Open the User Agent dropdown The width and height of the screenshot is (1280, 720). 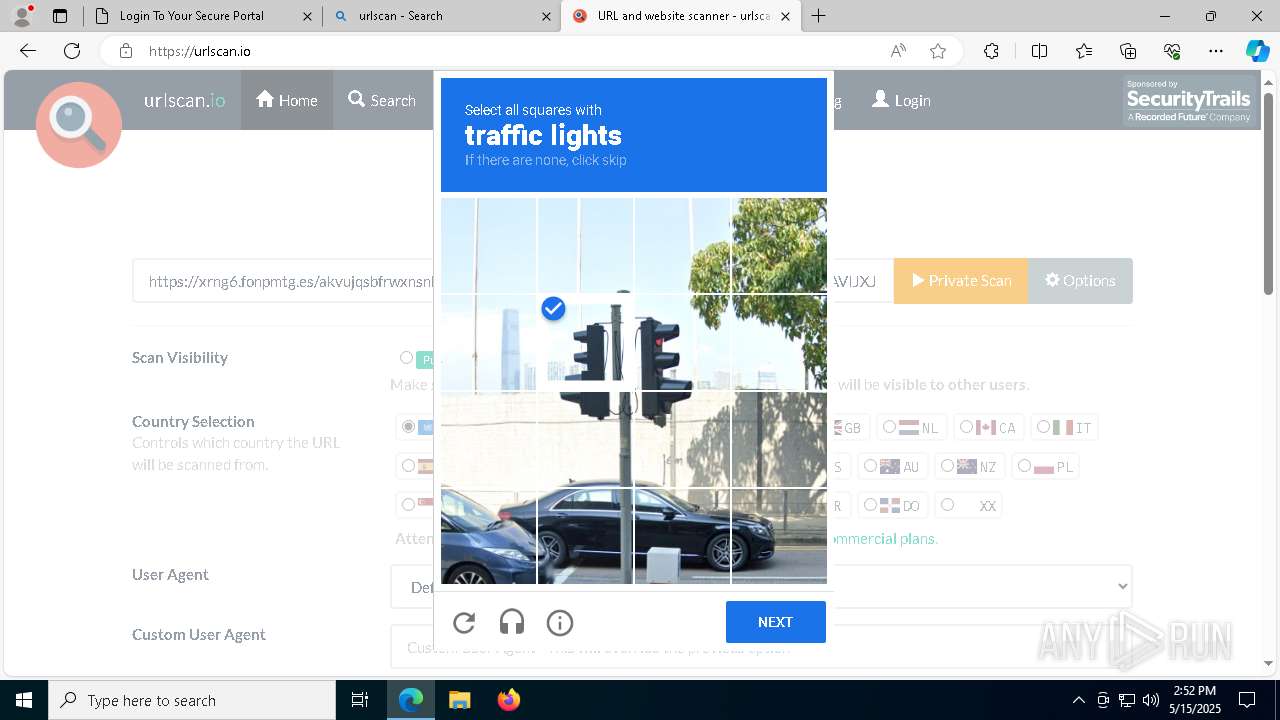pyautogui.click(x=761, y=586)
